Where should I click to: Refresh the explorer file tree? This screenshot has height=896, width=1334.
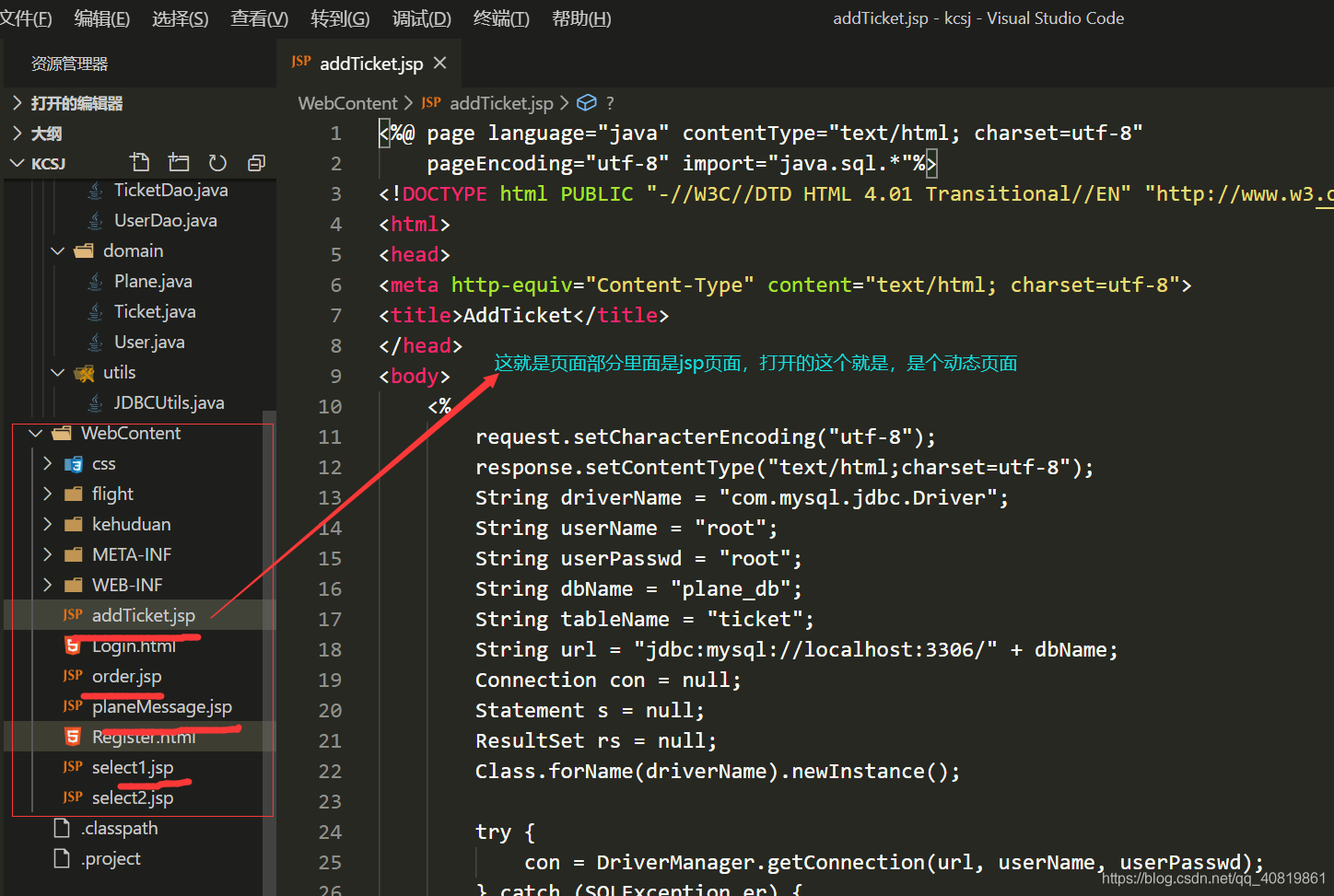(217, 163)
